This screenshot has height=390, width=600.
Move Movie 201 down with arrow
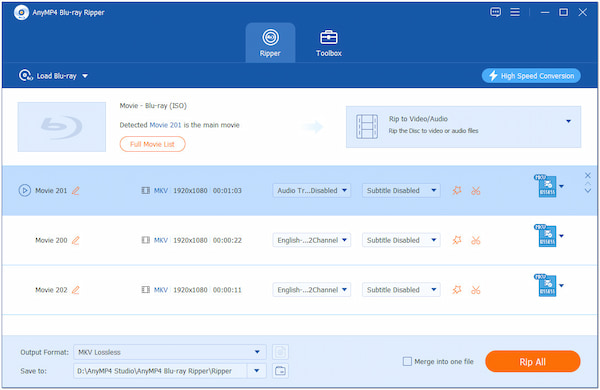(588, 191)
